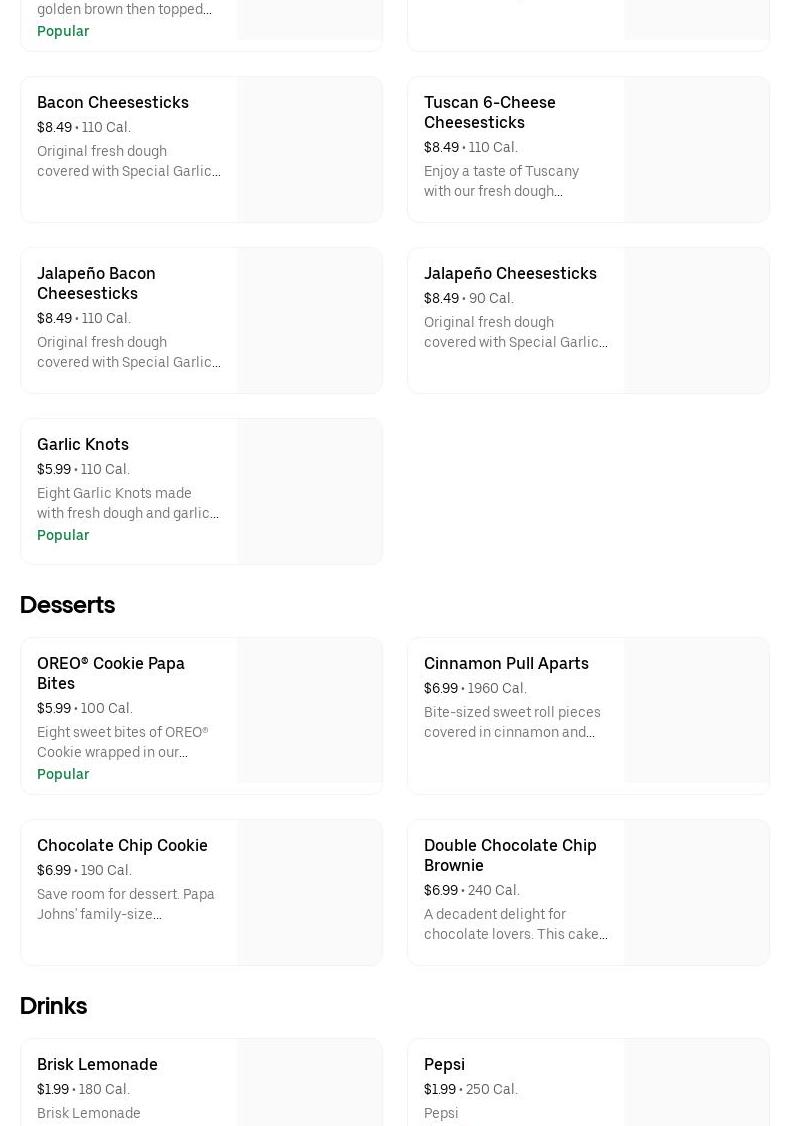Select Tuscan 6-Cheese Cheesesticks title
The width and height of the screenshot is (804, 1126).
click(489, 112)
